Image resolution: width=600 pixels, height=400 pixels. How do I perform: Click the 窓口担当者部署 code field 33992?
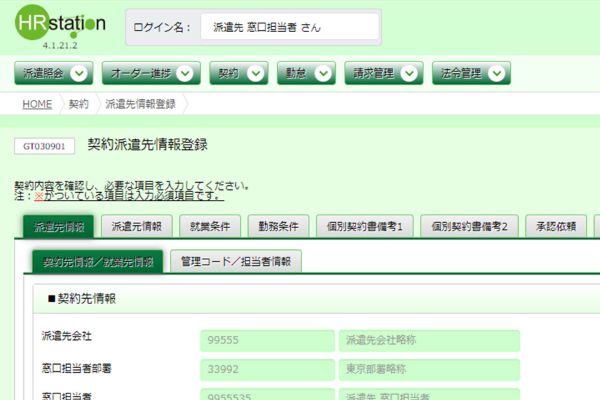tap(266, 369)
